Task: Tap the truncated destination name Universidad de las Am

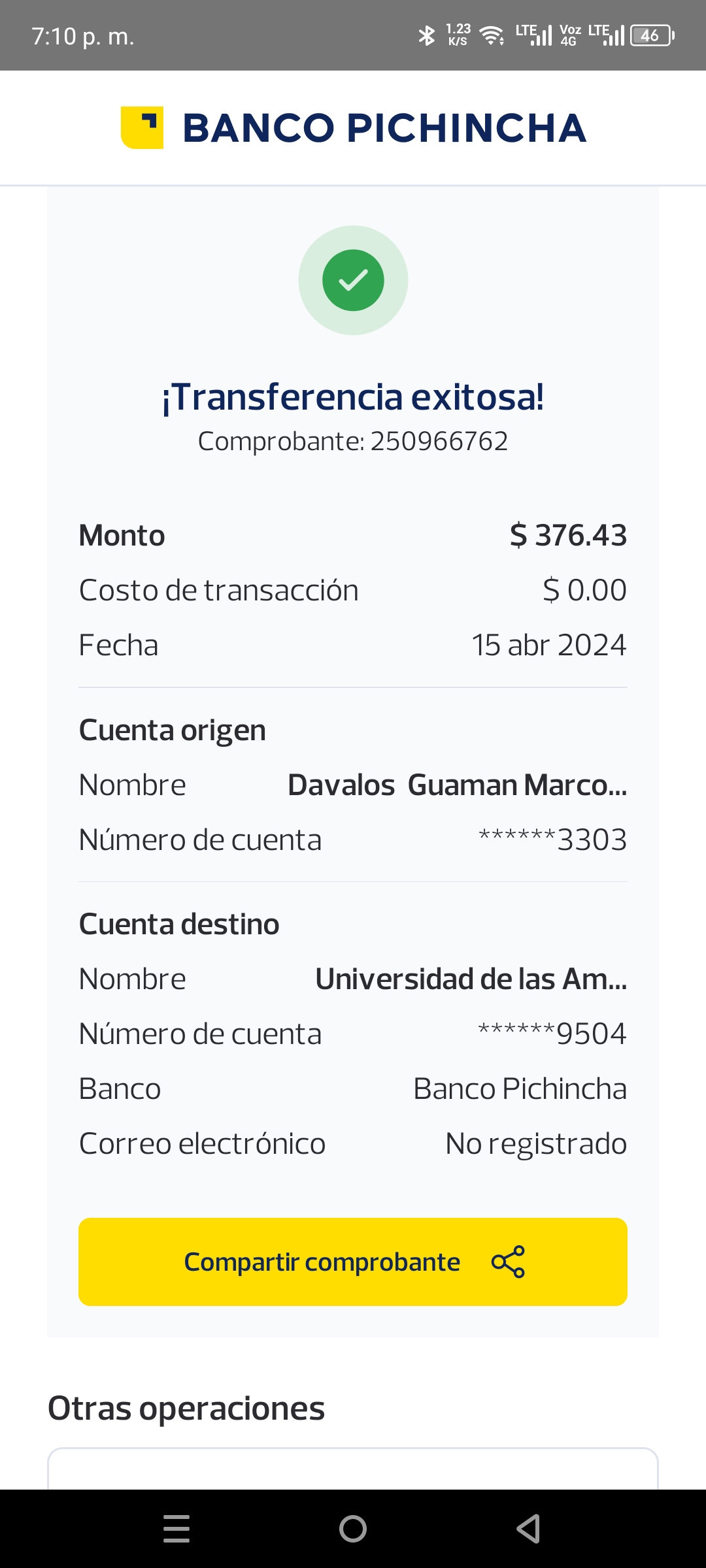Action: (x=471, y=979)
